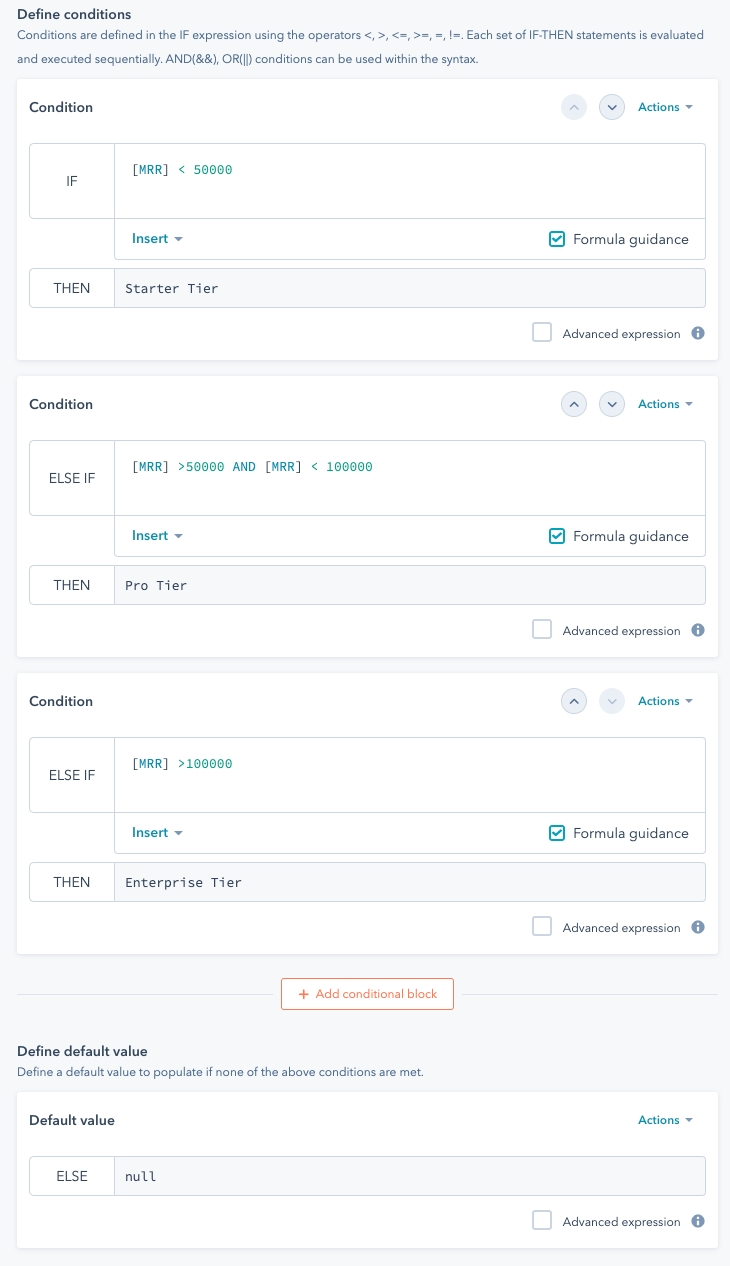Move the first condition up using the chevron
Image resolution: width=730 pixels, height=1266 pixels.
coord(573,107)
